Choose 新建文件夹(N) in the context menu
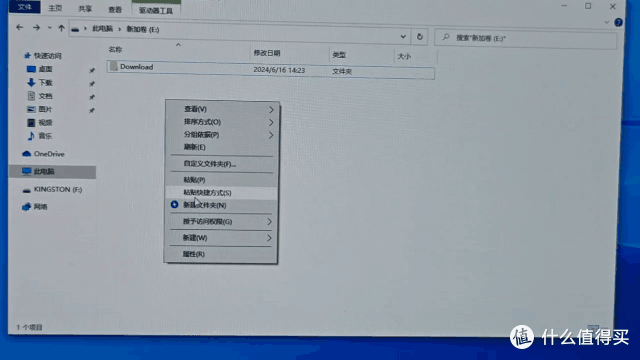Viewport: 640px width, 360px height. [222, 205]
